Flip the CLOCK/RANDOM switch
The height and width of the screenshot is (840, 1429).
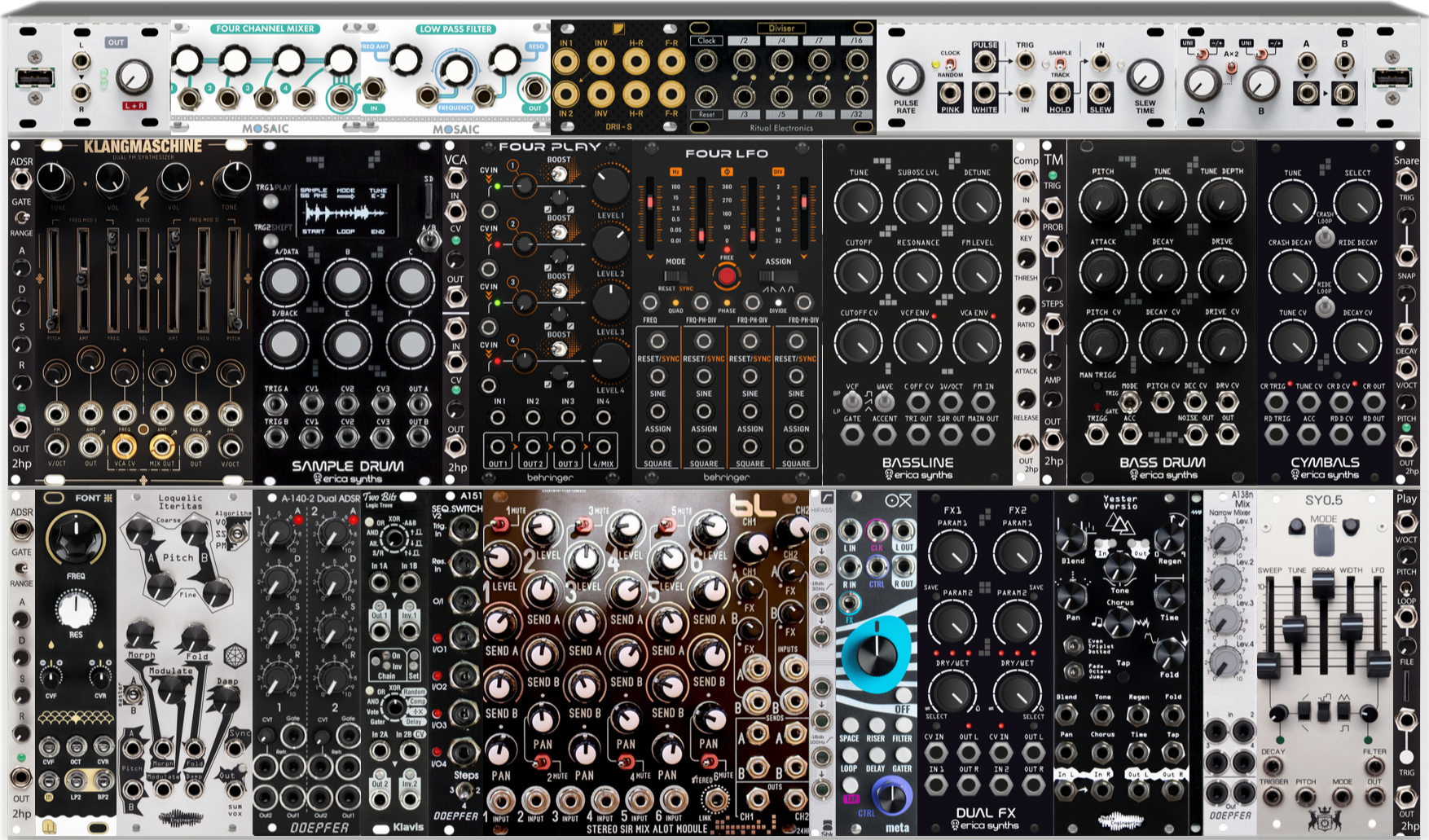coord(950,64)
